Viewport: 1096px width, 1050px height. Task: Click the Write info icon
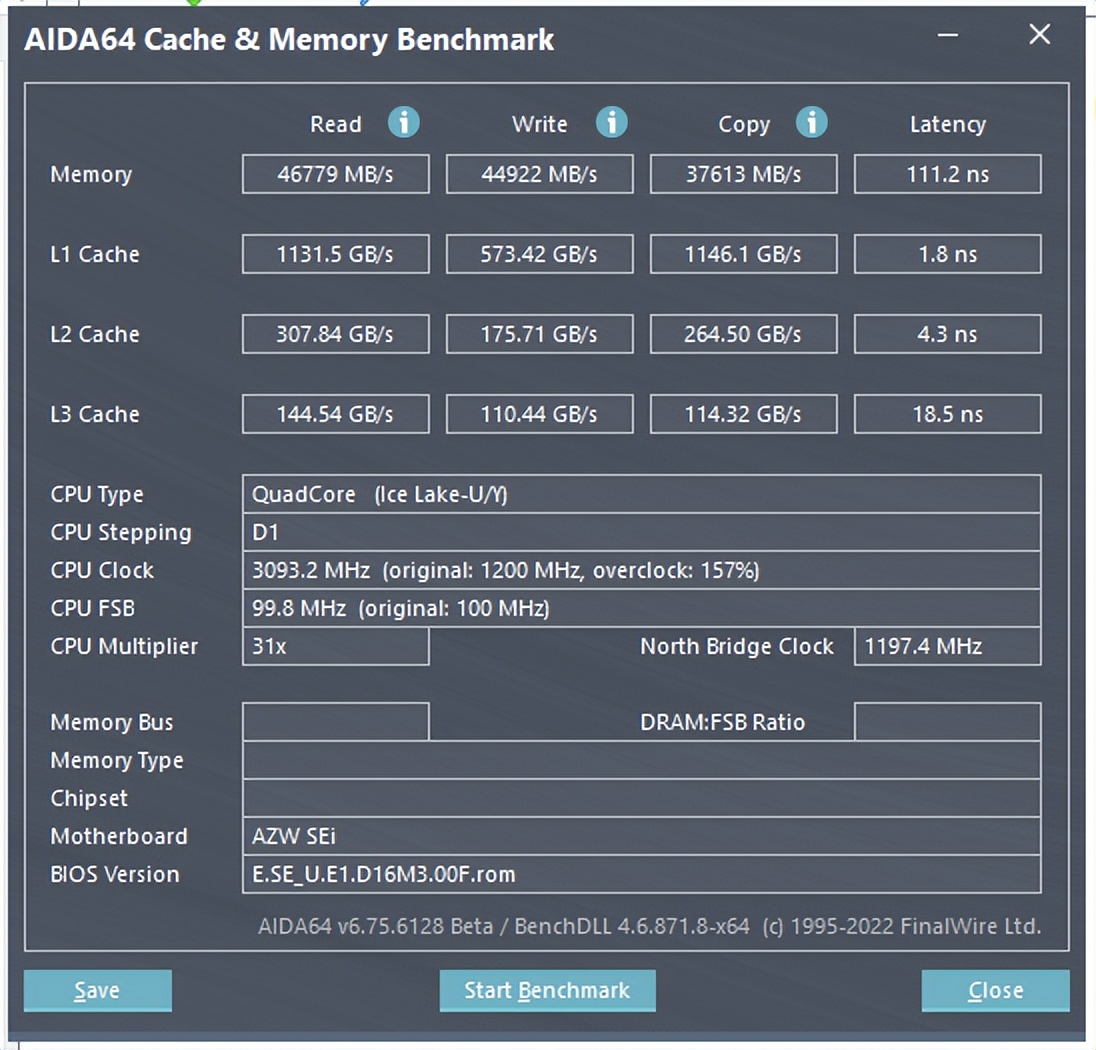[612, 123]
